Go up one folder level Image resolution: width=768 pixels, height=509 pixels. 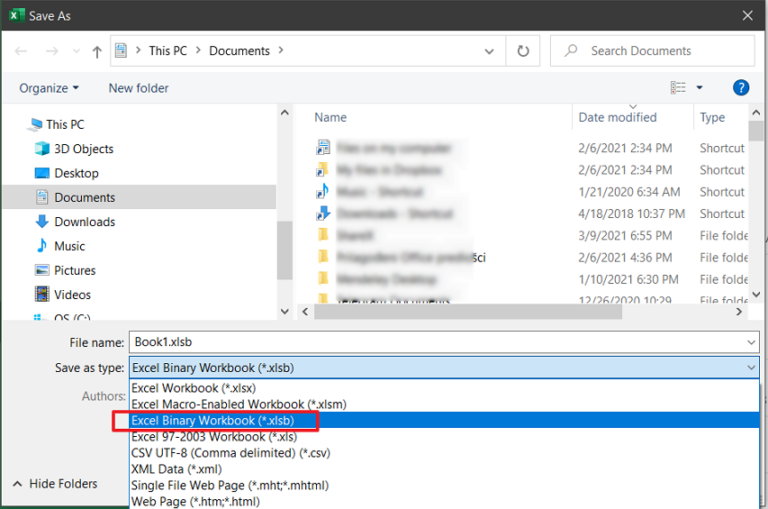[x=97, y=51]
